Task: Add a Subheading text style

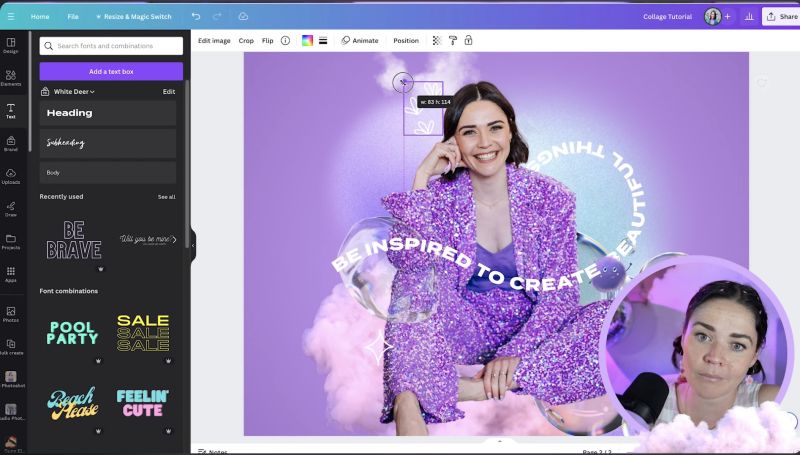Action: (108, 143)
